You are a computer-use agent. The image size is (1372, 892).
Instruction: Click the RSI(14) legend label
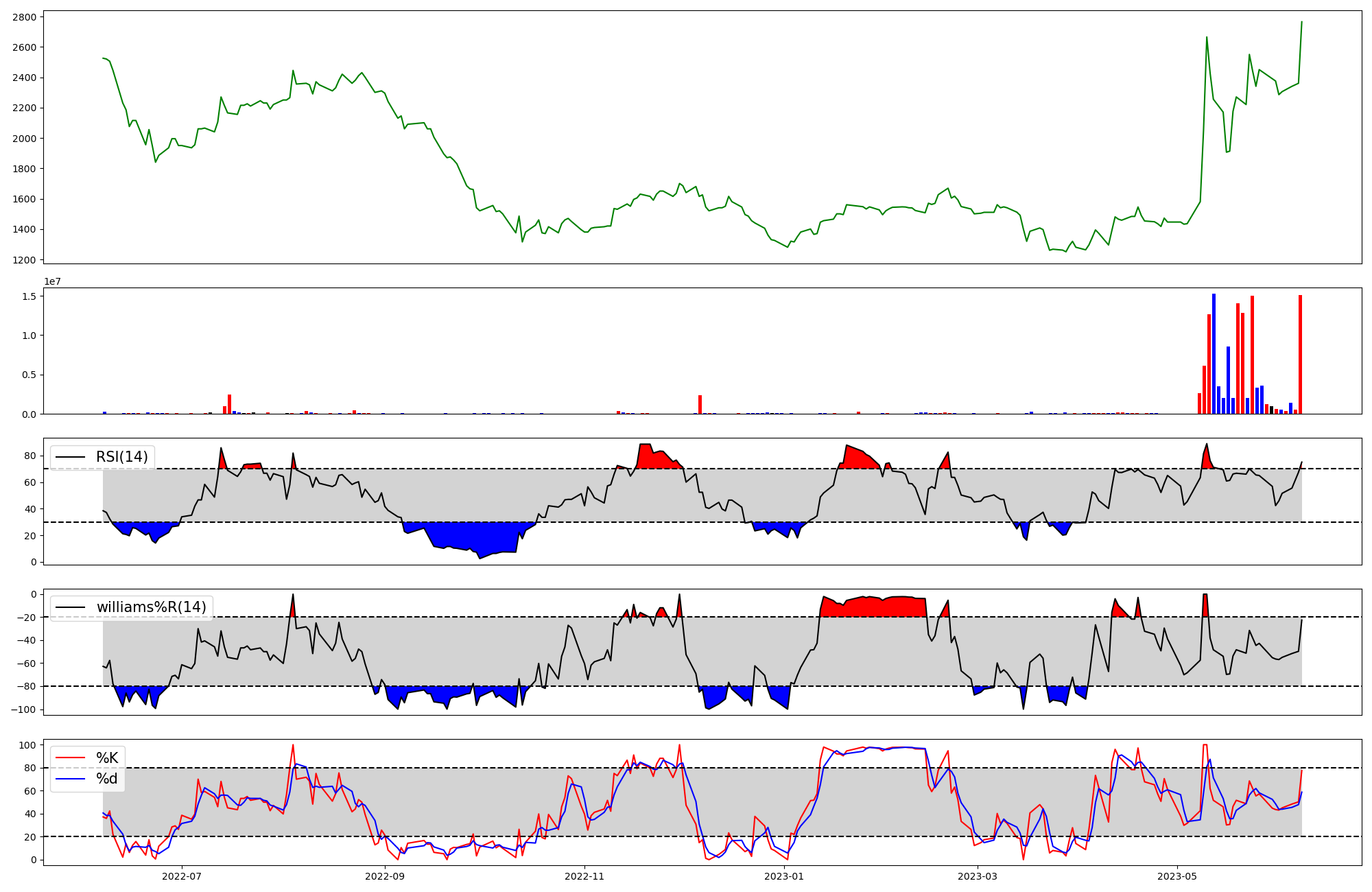point(121,457)
